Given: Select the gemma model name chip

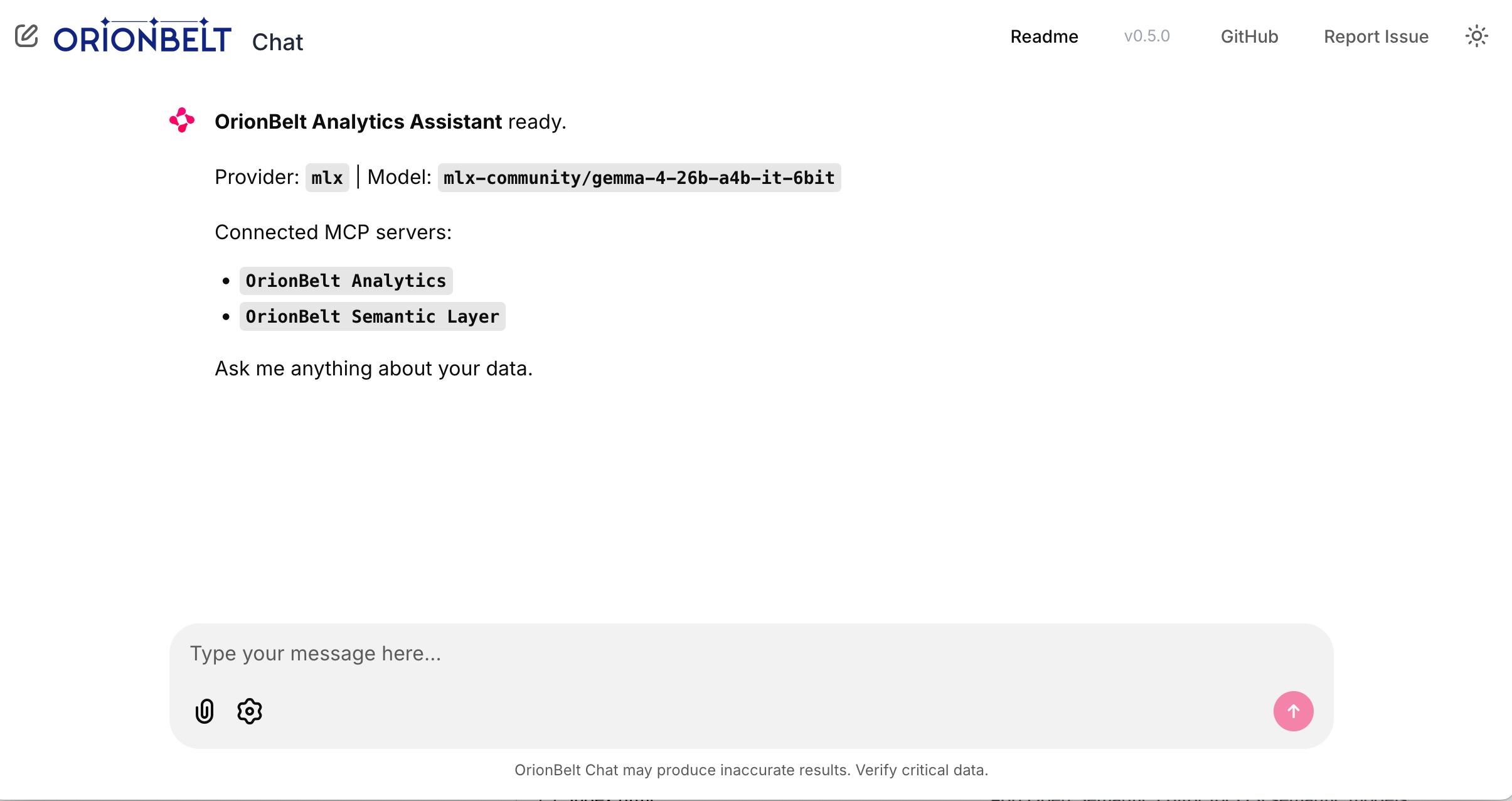Looking at the screenshot, I should (638, 177).
